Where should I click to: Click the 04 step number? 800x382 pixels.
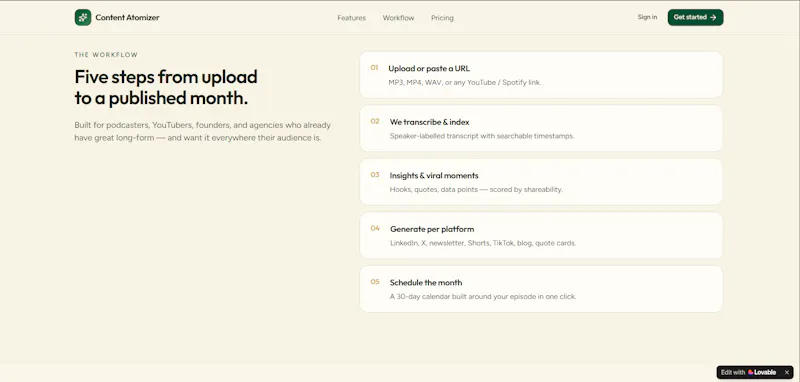tap(375, 228)
